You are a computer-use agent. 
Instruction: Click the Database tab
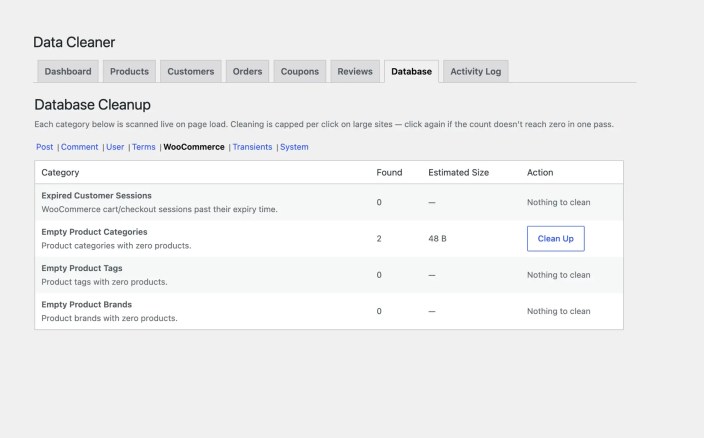411,71
